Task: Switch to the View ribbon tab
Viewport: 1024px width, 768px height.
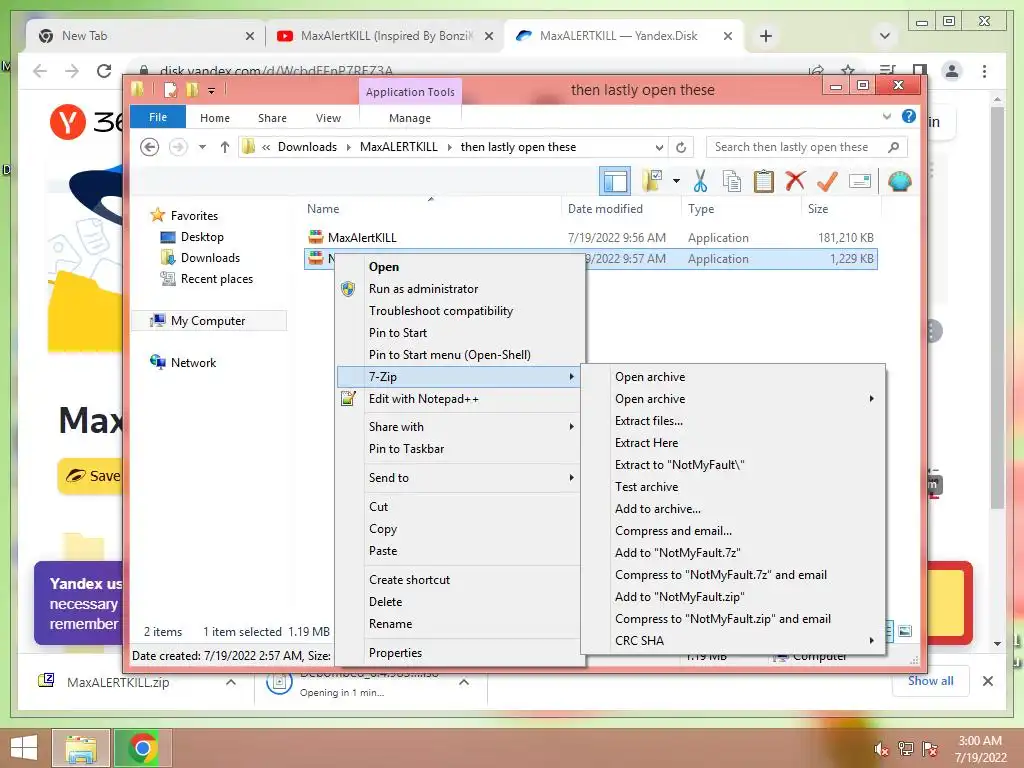Action: pos(328,118)
